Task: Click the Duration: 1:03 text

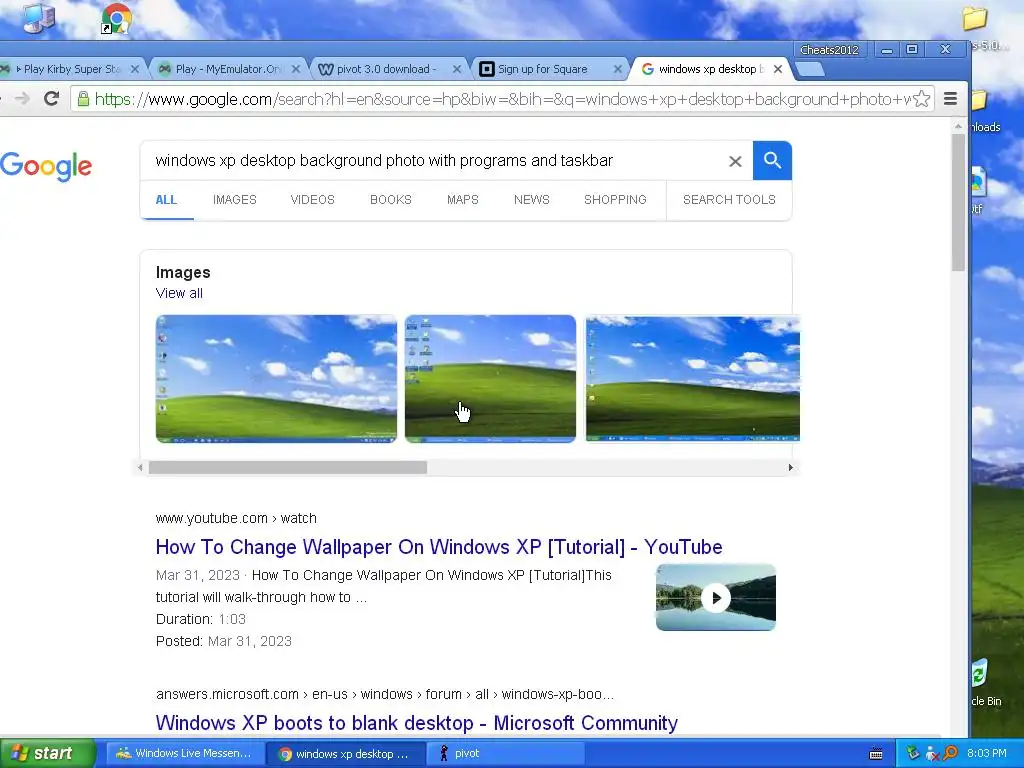Action: coord(200,619)
